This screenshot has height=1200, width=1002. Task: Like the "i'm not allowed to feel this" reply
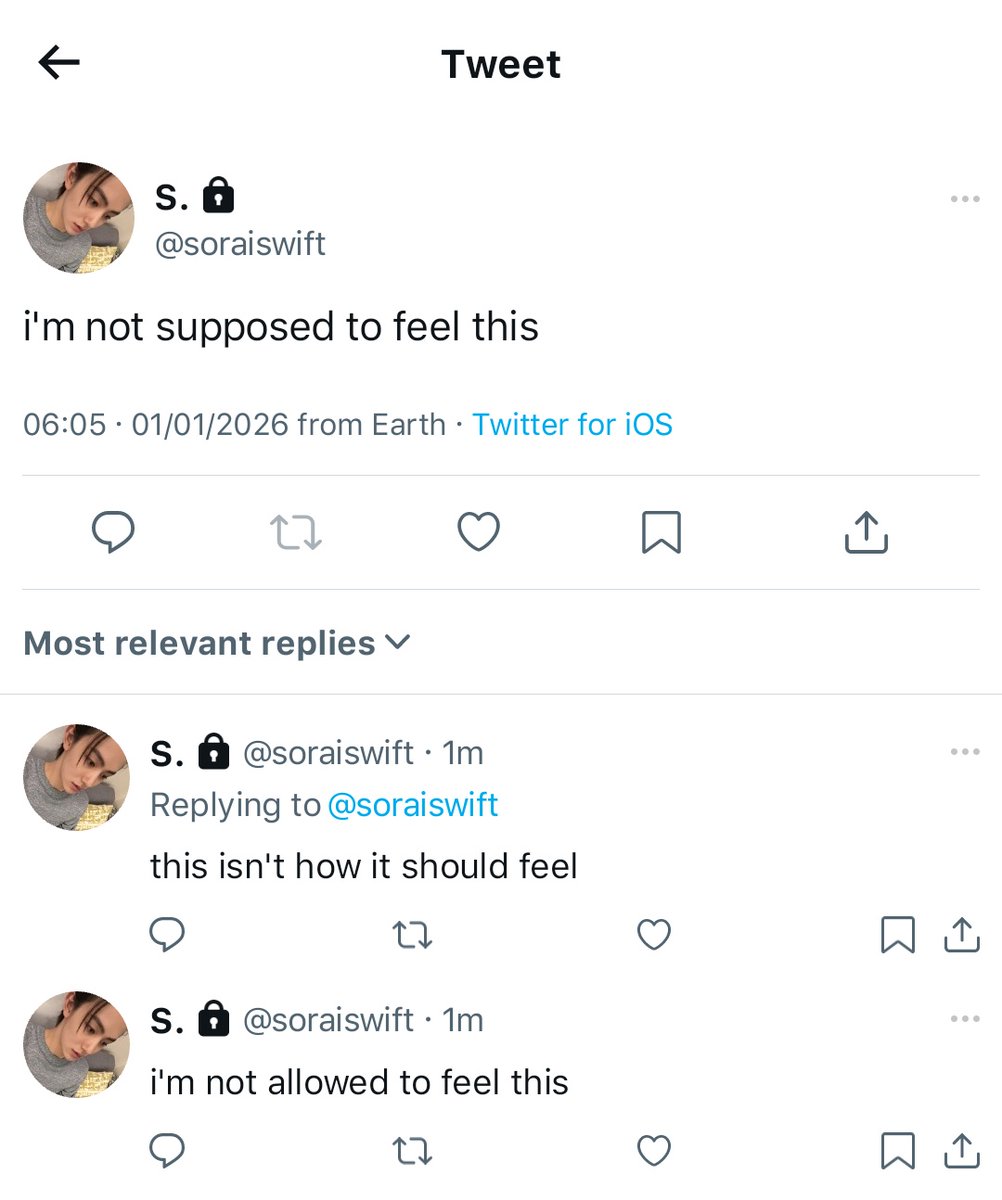tap(654, 1151)
